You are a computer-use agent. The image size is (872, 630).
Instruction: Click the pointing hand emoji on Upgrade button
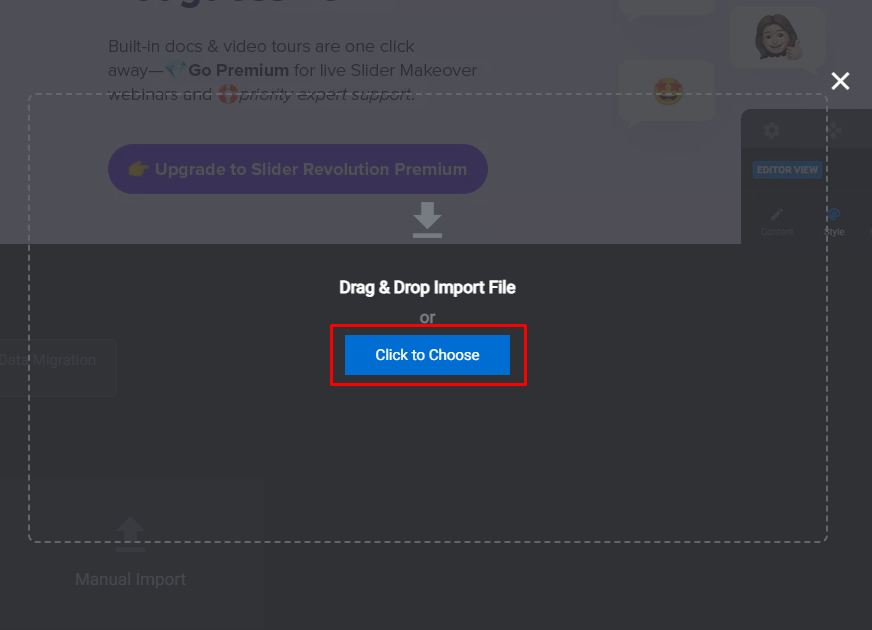138,168
